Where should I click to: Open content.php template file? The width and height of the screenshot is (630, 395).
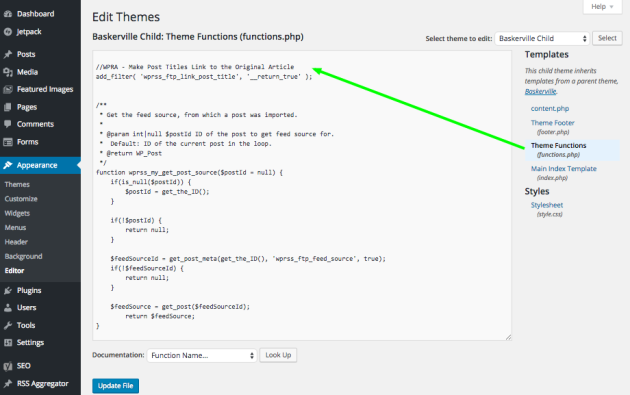pos(550,108)
